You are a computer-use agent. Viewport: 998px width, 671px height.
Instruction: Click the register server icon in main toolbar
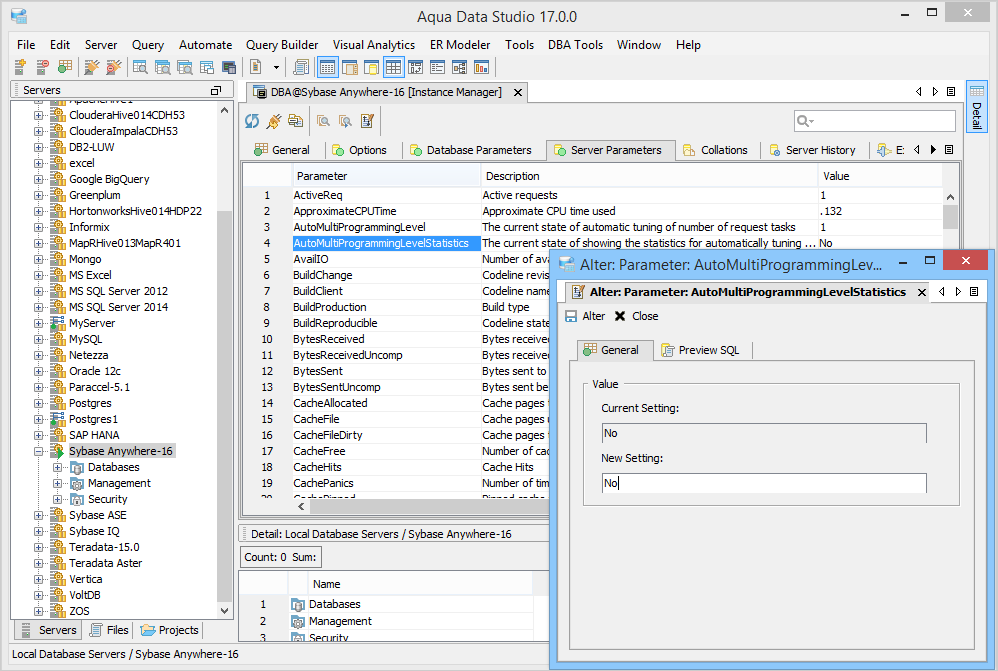point(20,67)
